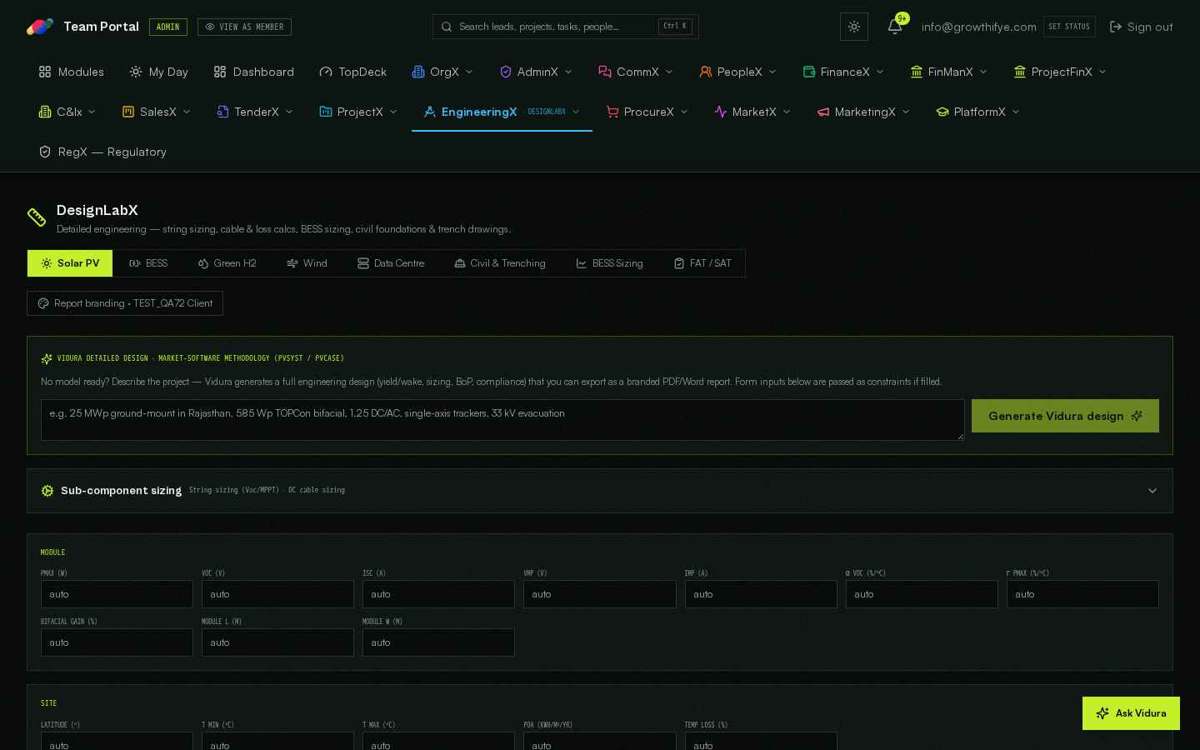Click the Dashboard grid icon
Image resolution: width=1200 pixels, height=750 pixels.
(220, 72)
